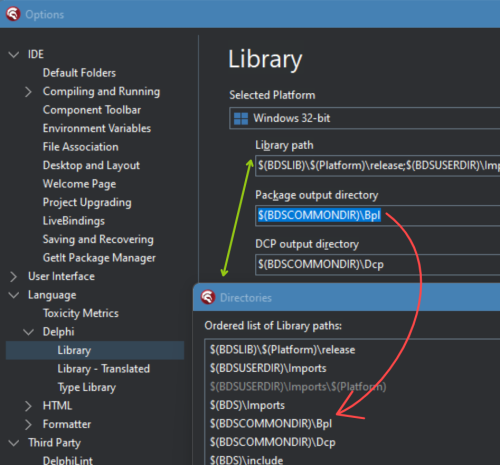
Task: Select Default Folders in the options tree
Action: (79, 73)
